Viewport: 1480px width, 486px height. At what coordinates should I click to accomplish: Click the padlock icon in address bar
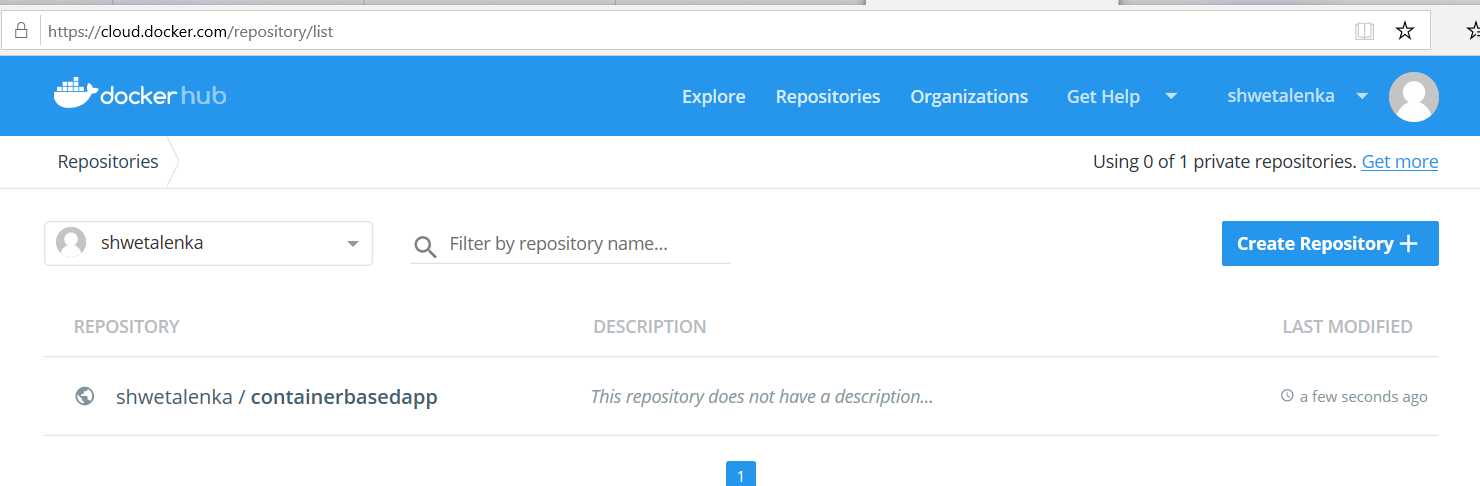20,31
